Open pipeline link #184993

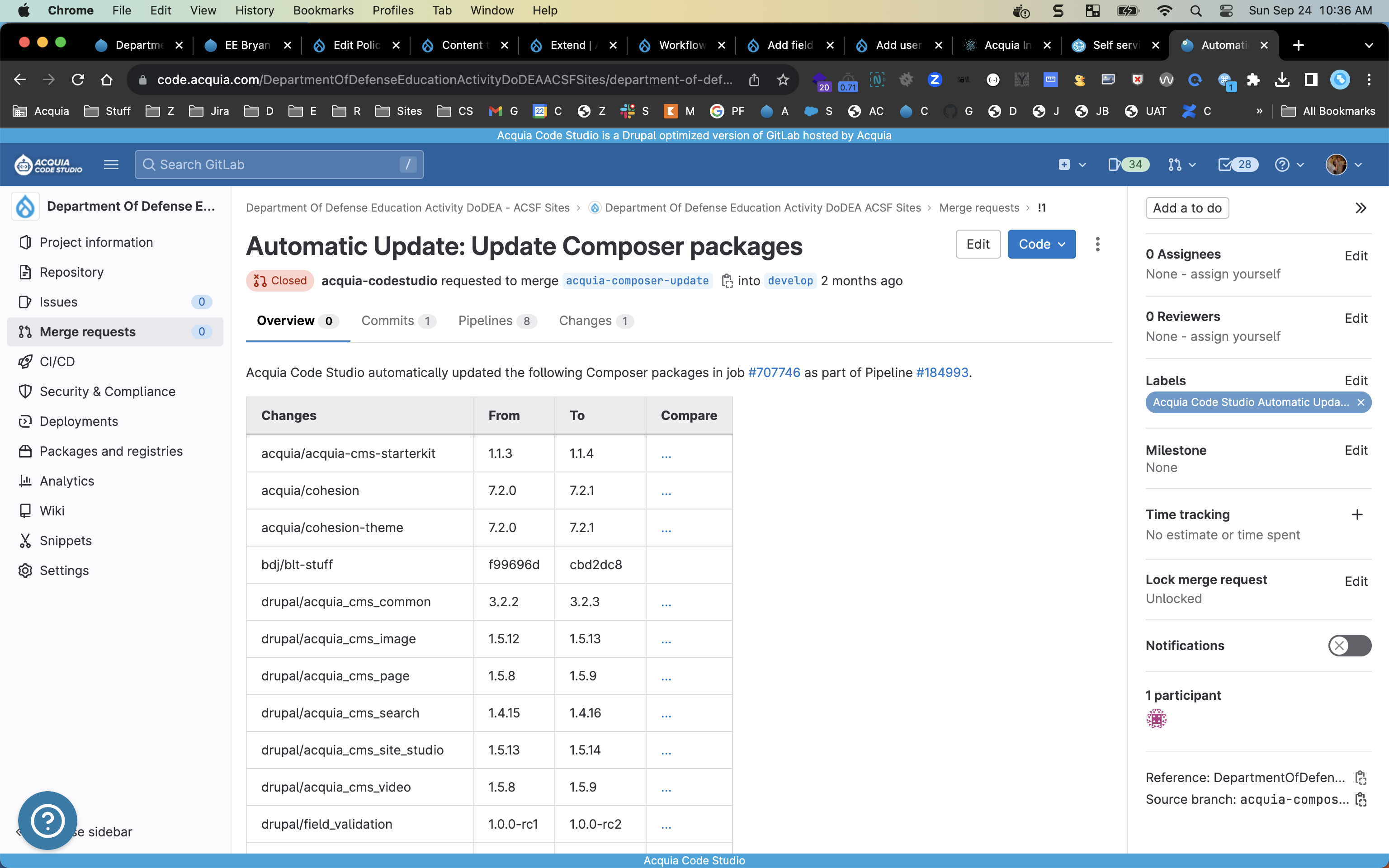click(942, 373)
